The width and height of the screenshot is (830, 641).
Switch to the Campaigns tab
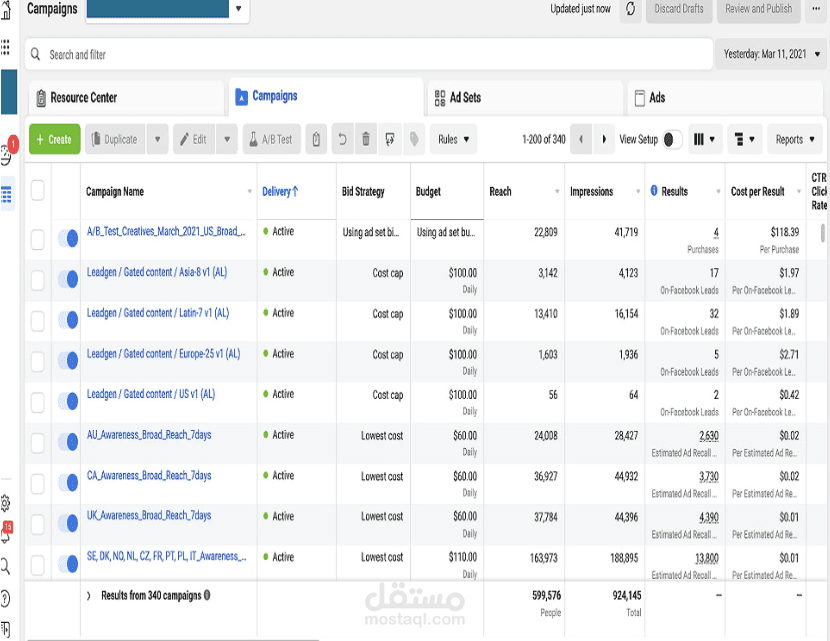(x=326, y=97)
